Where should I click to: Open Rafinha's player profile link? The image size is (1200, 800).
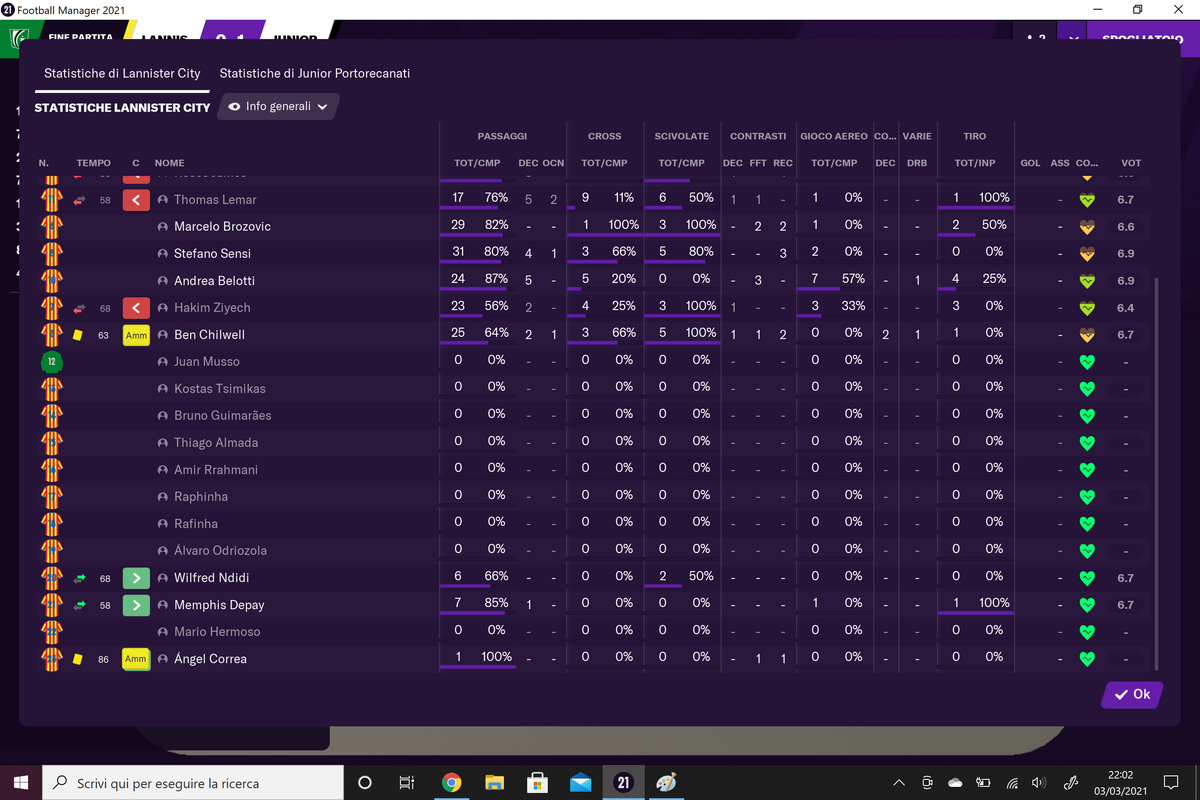[x=196, y=524]
